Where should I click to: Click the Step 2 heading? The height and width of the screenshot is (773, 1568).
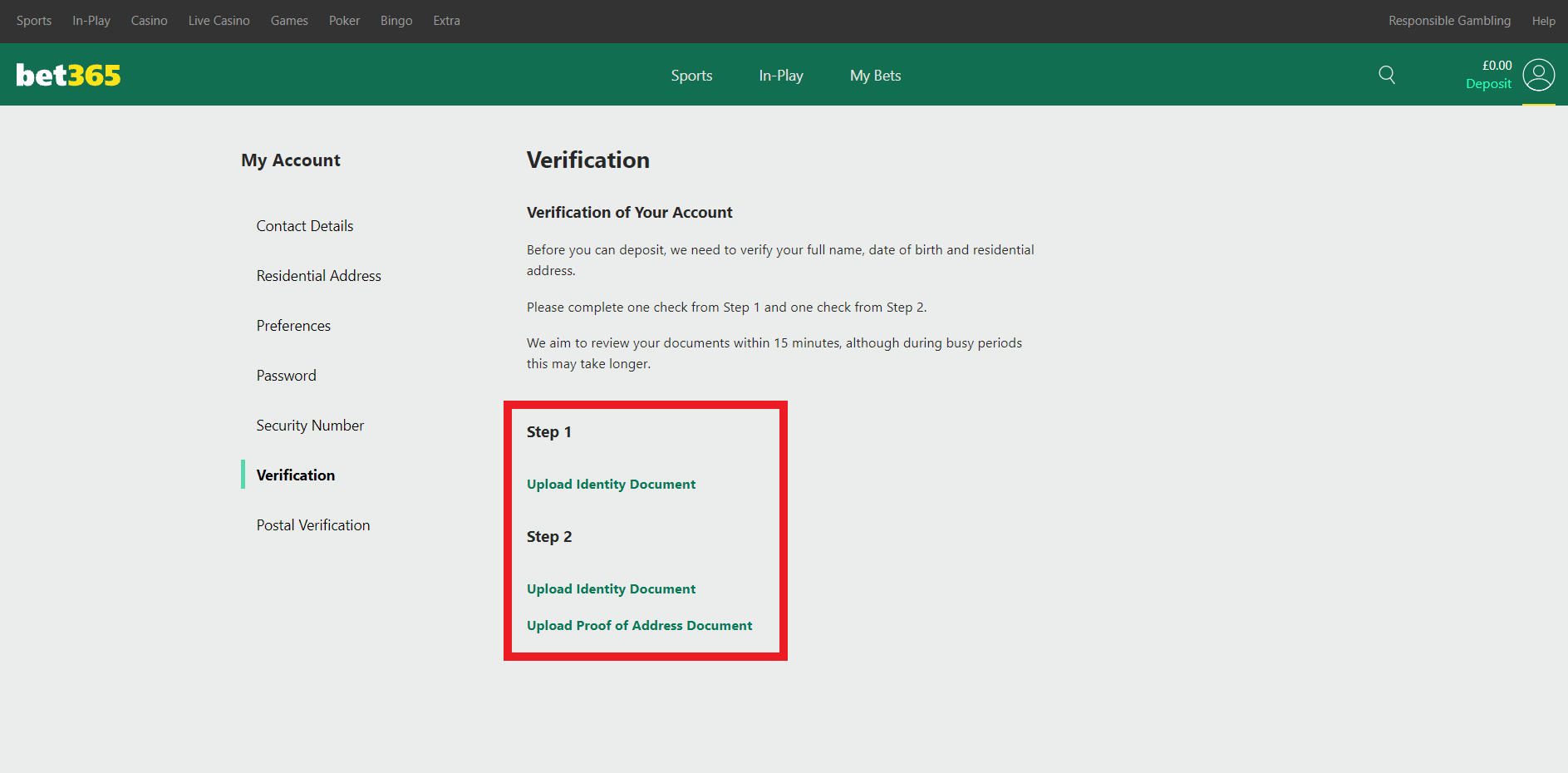549,537
